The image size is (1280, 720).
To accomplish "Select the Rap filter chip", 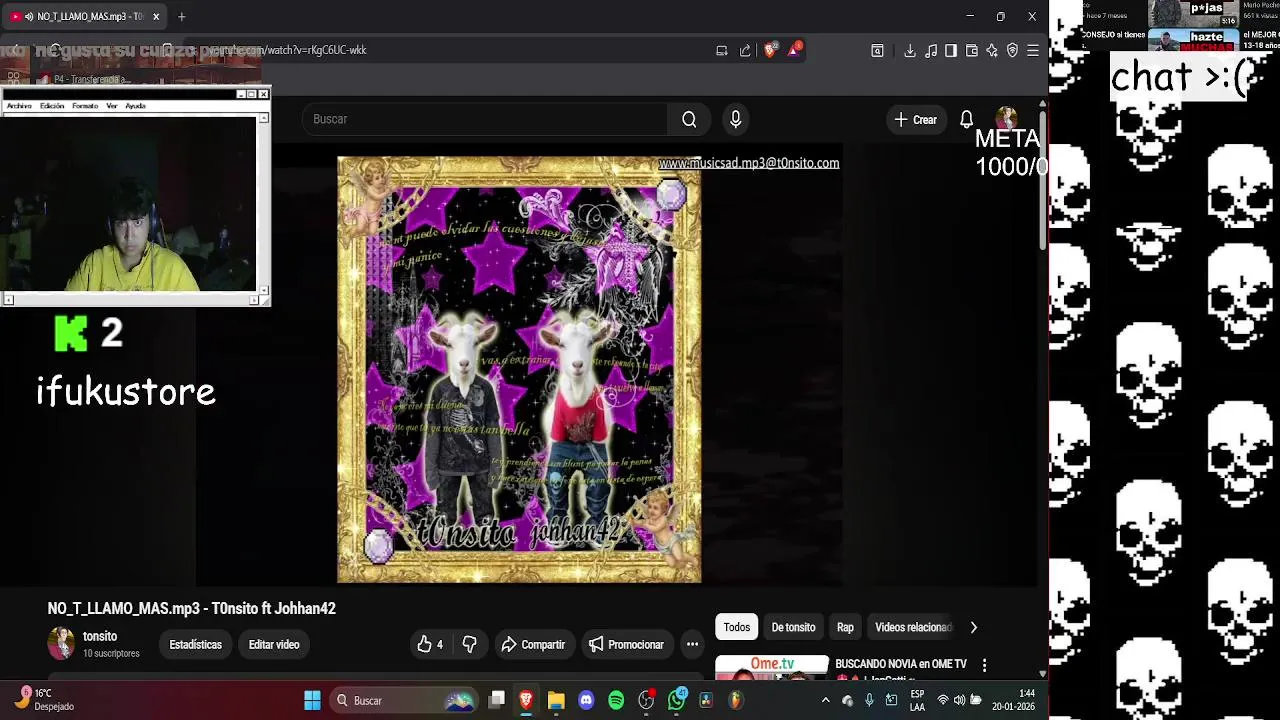I will [x=845, y=627].
